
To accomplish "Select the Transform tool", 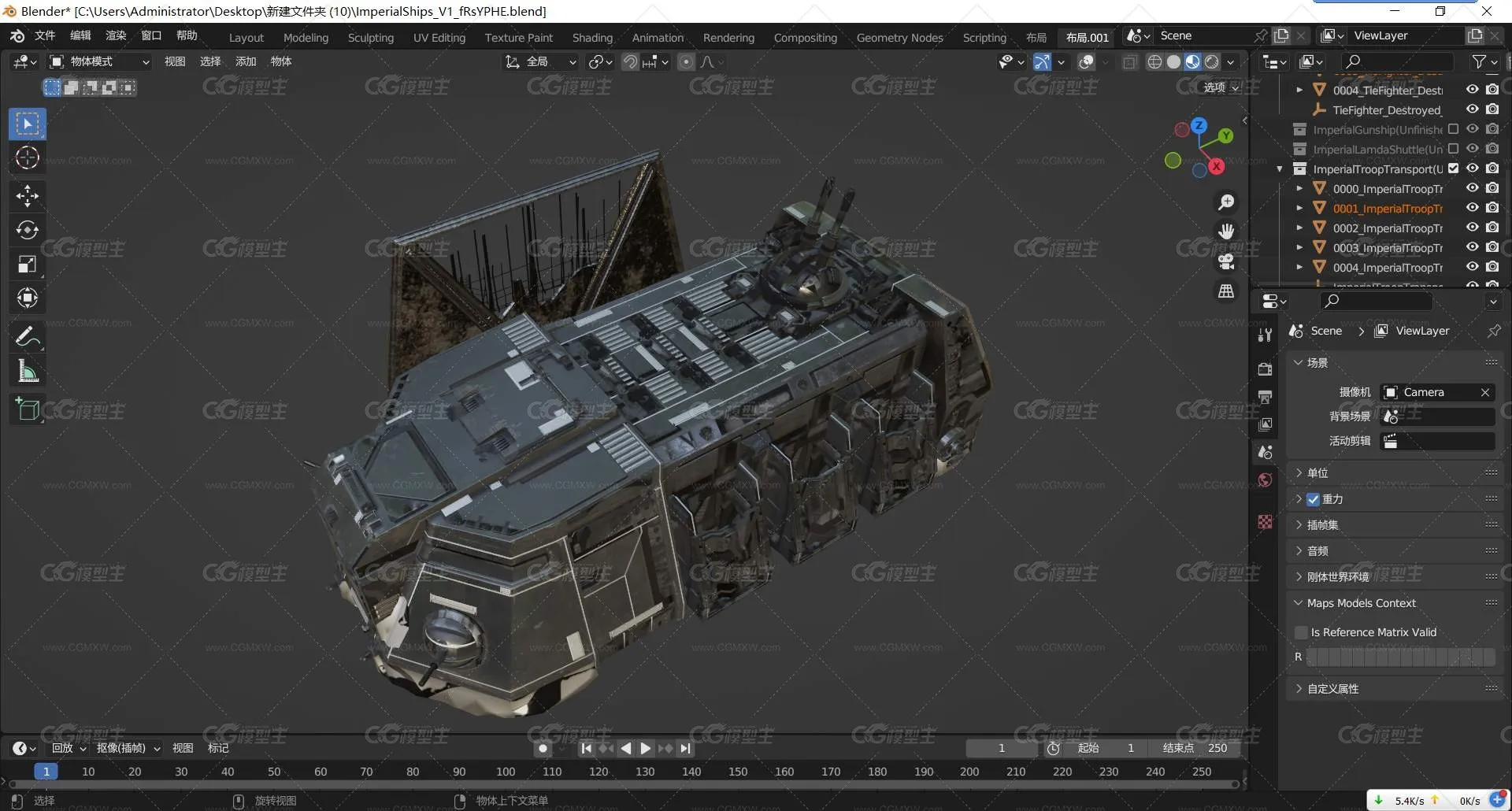I will point(28,298).
